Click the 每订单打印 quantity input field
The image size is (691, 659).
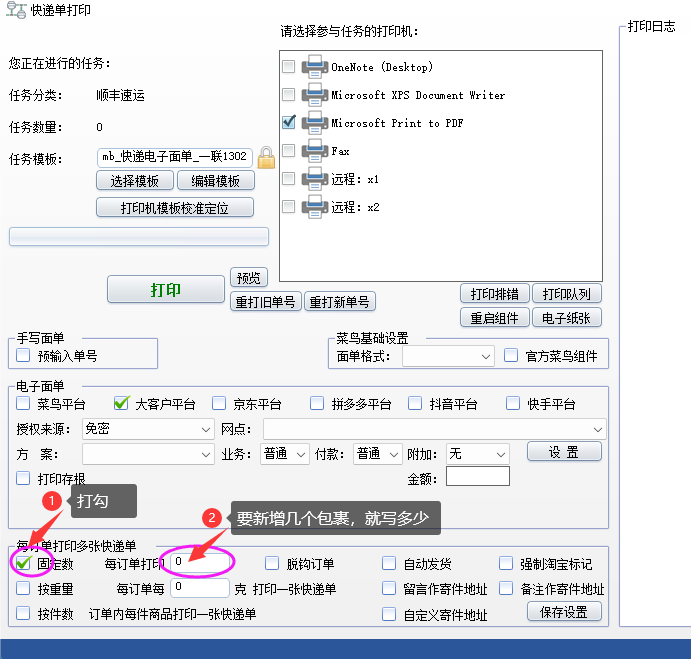(199, 563)
